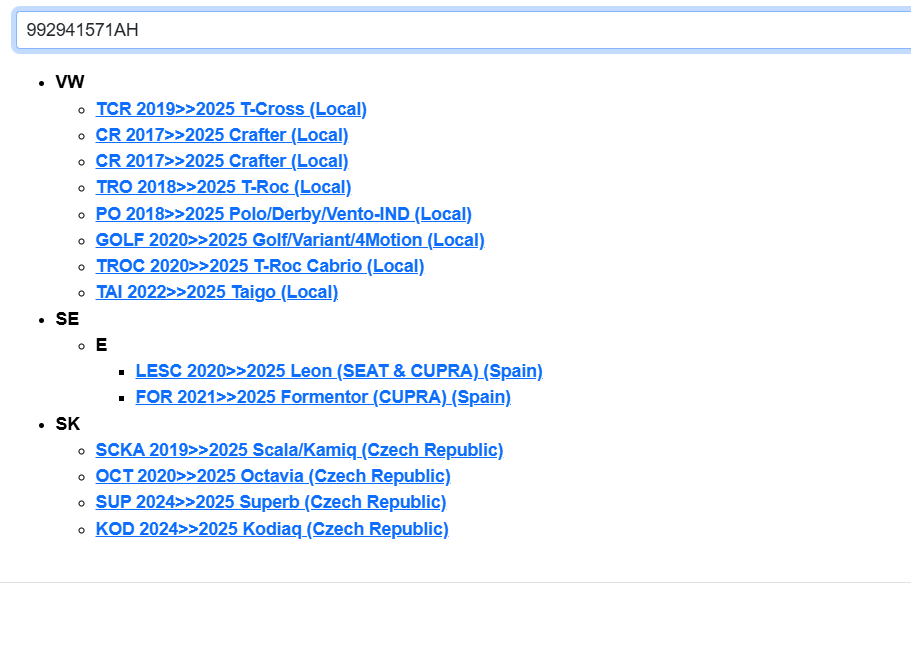
Task: Focus the part number search field
Action: 460,30
